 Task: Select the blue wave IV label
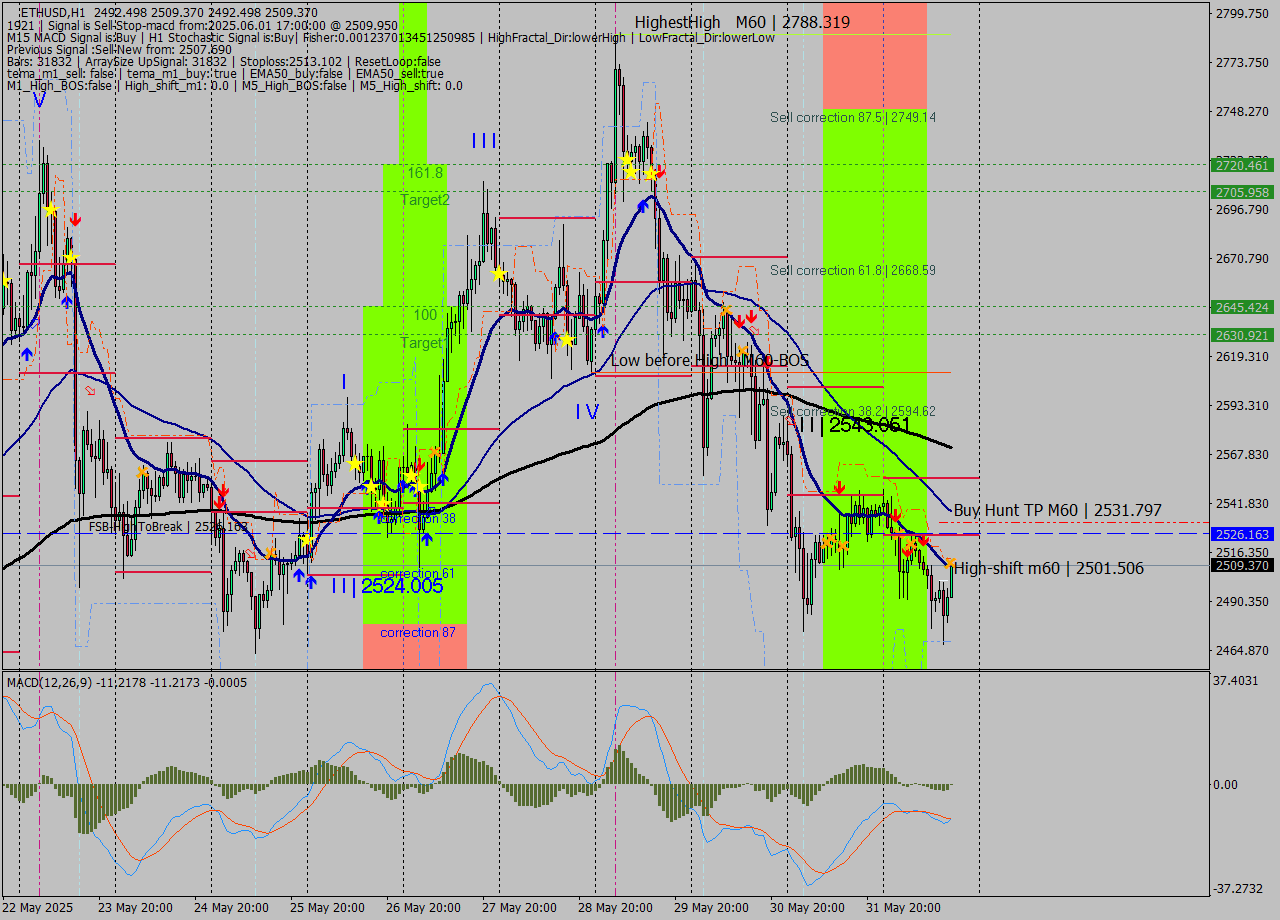[587, 411]
